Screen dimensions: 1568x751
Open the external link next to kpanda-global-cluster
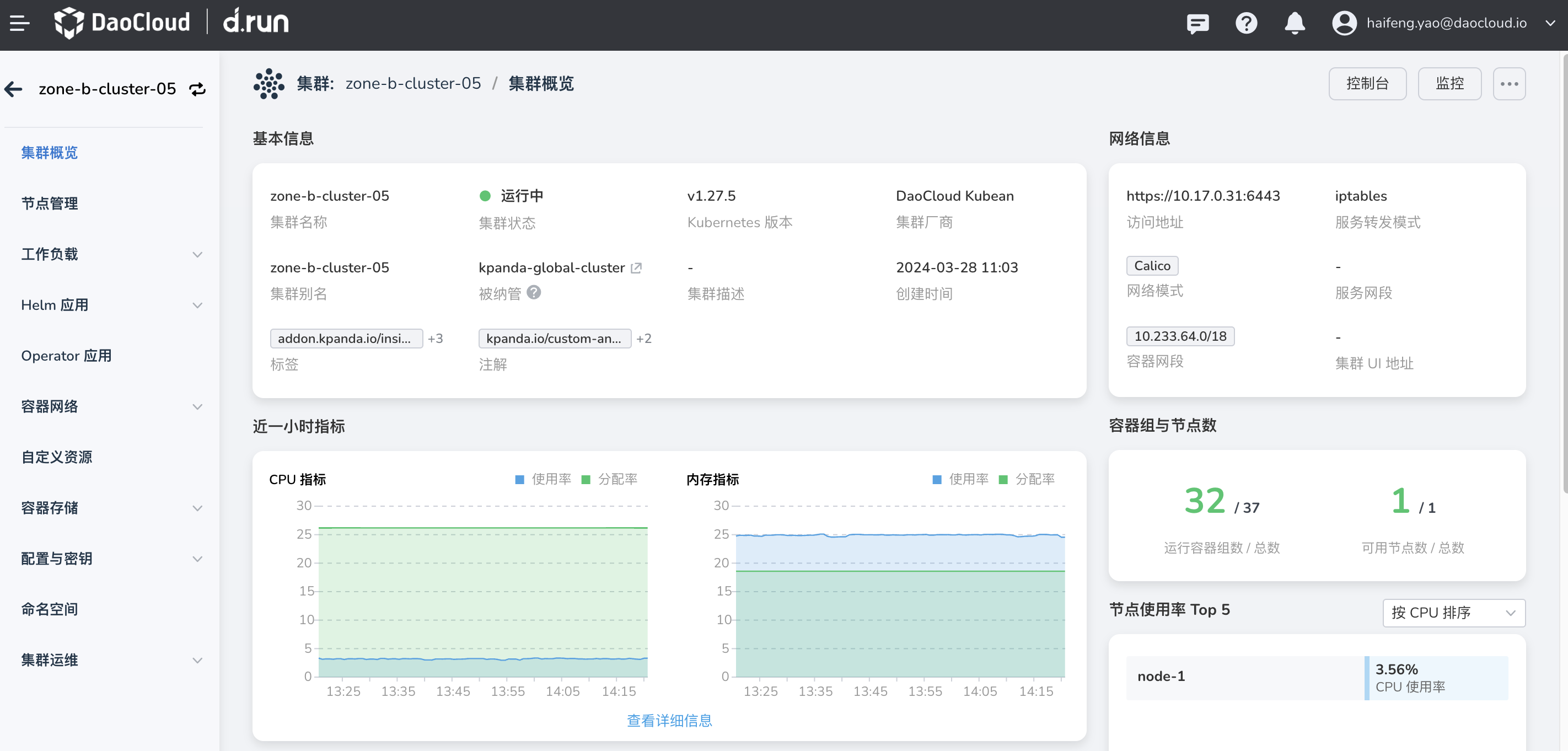coord(636,268)
